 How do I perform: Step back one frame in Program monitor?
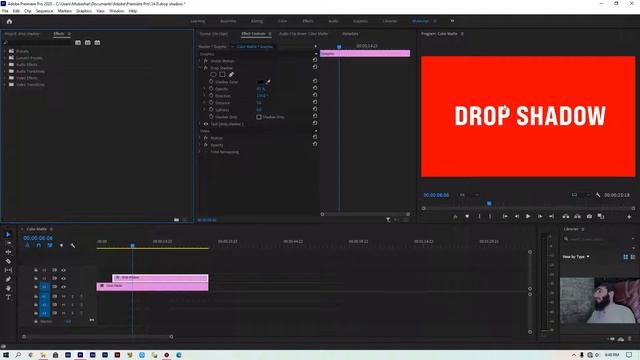pyautogui.click(x=517, y=216)
